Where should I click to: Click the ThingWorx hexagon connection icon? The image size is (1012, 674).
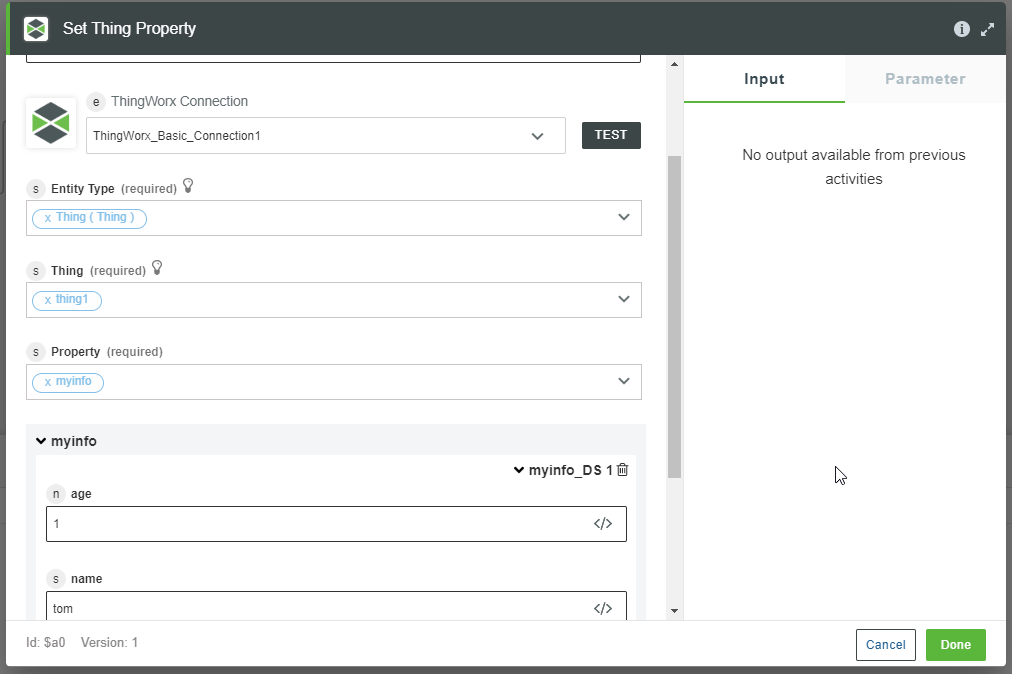coord(50,123)
